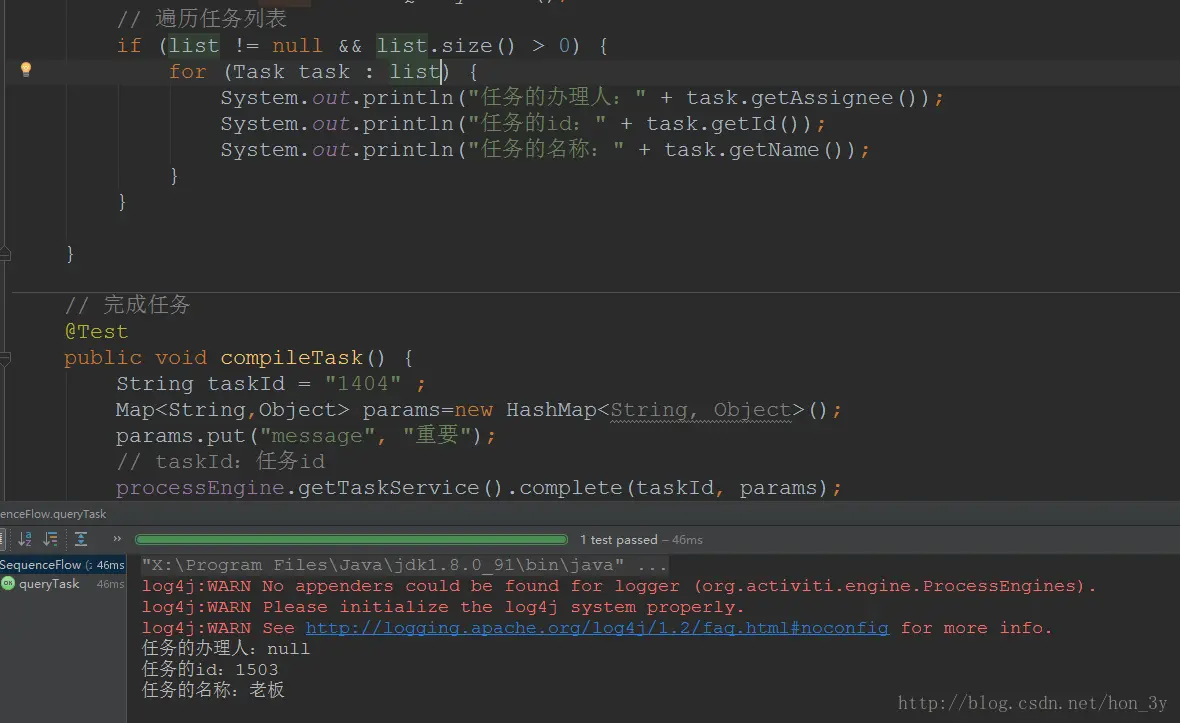Click the yellow intention lightbulb icon
The width and height of the screenshot is (1180, 723).
click(26, 70)
